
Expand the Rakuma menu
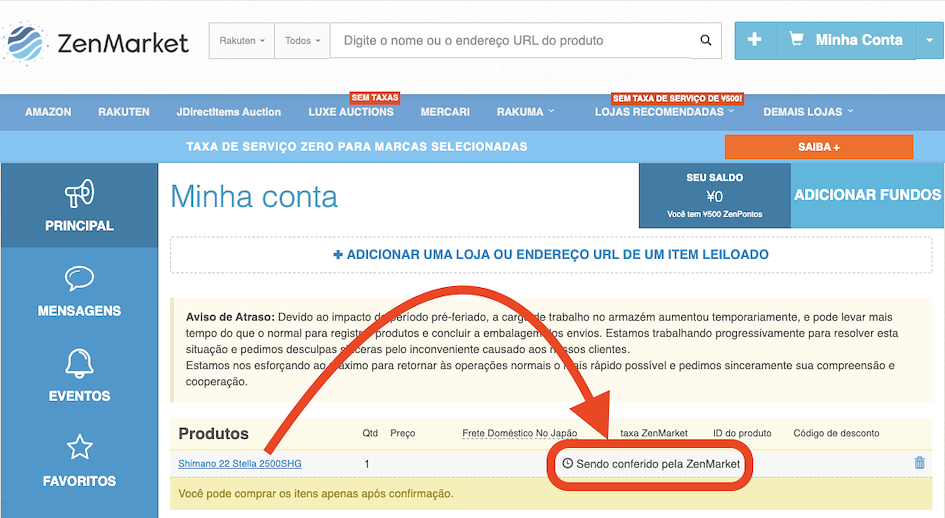[526, 112]
